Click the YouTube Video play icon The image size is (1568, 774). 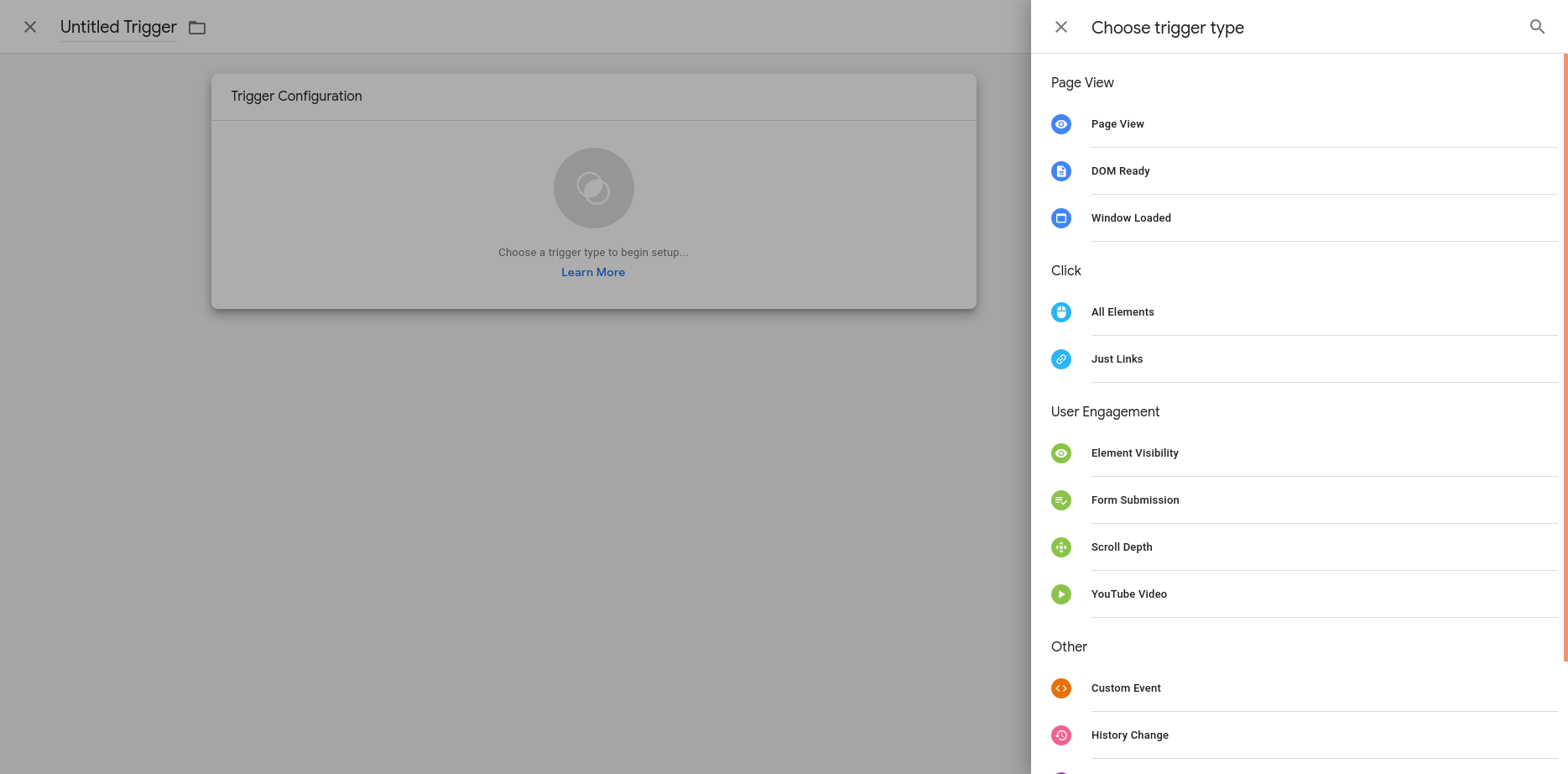(1061, 594)
